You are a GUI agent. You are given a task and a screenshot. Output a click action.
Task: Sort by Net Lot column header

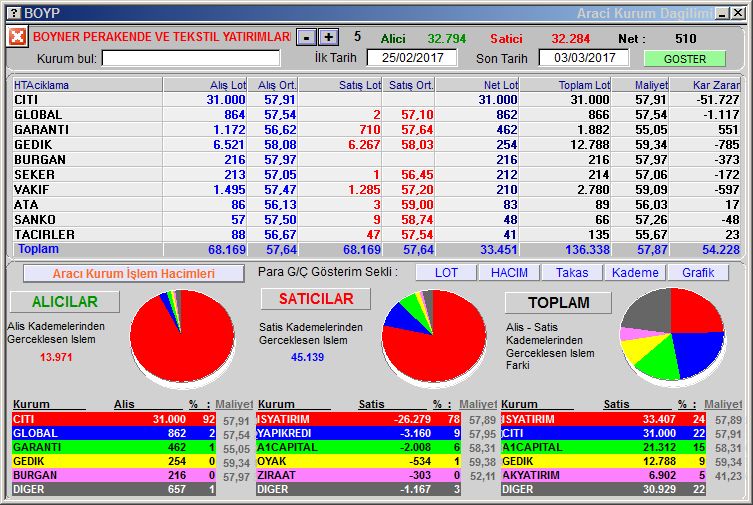[x=477, y=85]
